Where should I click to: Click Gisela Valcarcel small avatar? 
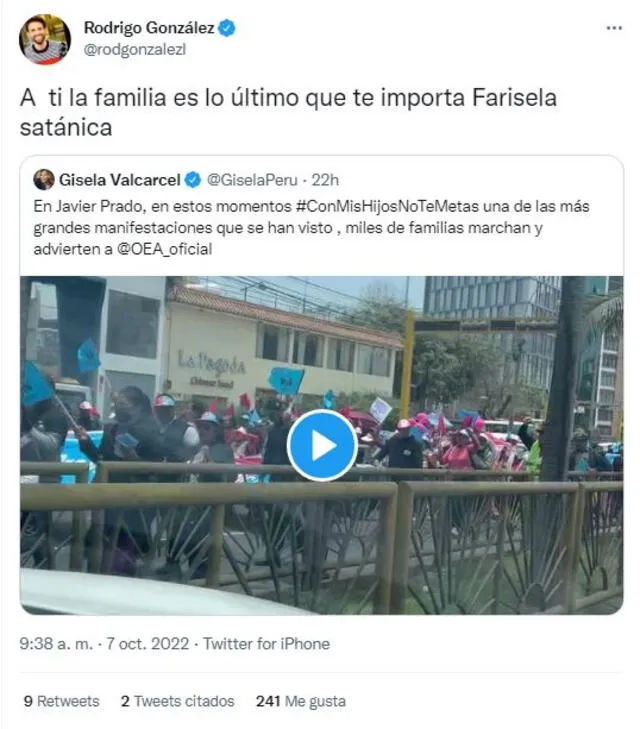pyautogui.click(x=44, y=179)
